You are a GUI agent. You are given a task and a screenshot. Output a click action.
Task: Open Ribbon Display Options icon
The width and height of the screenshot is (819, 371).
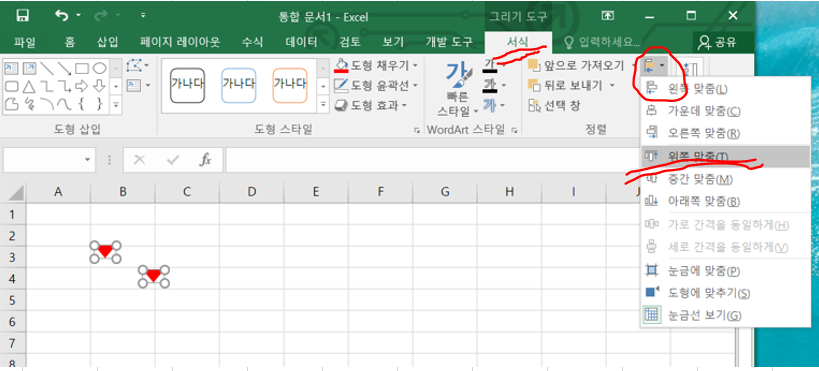tap(608, 16)
